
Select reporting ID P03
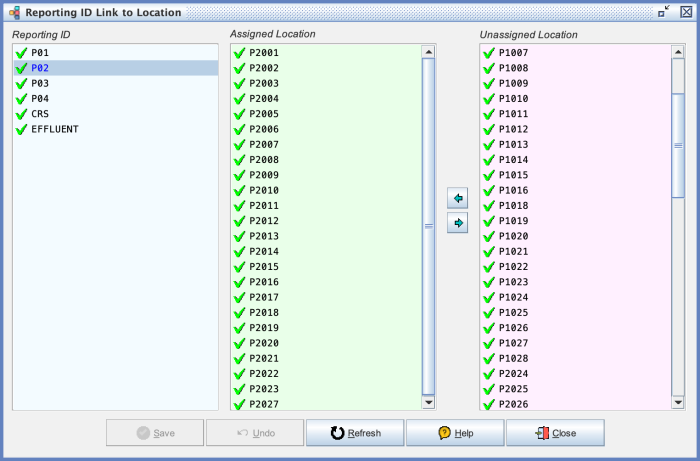coord(40,84)
